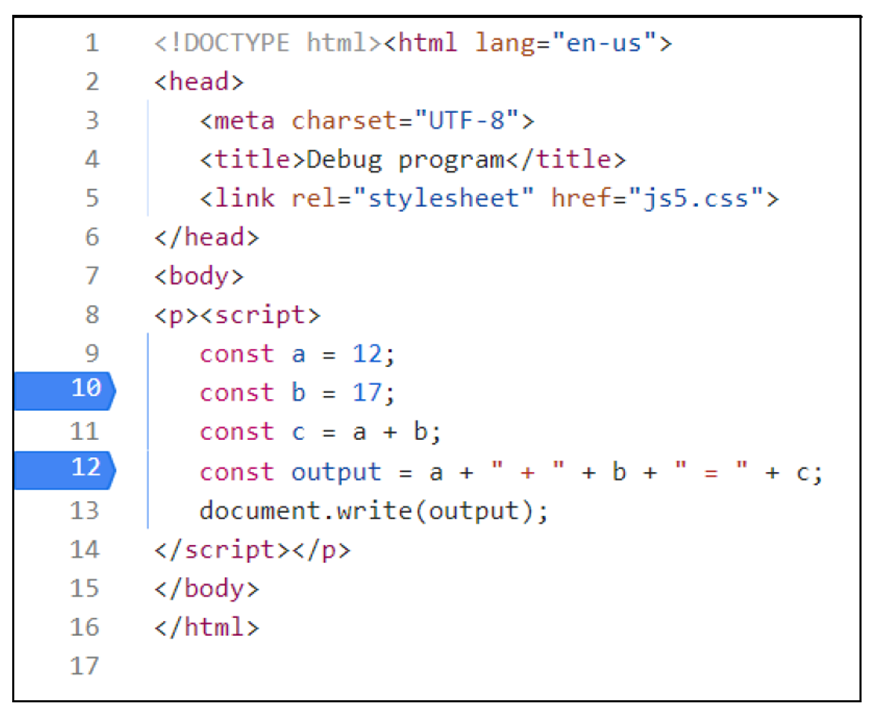This screenshot has width=879, height=717.
Task: Click line number 14 in the gutter
Action: 85,549
